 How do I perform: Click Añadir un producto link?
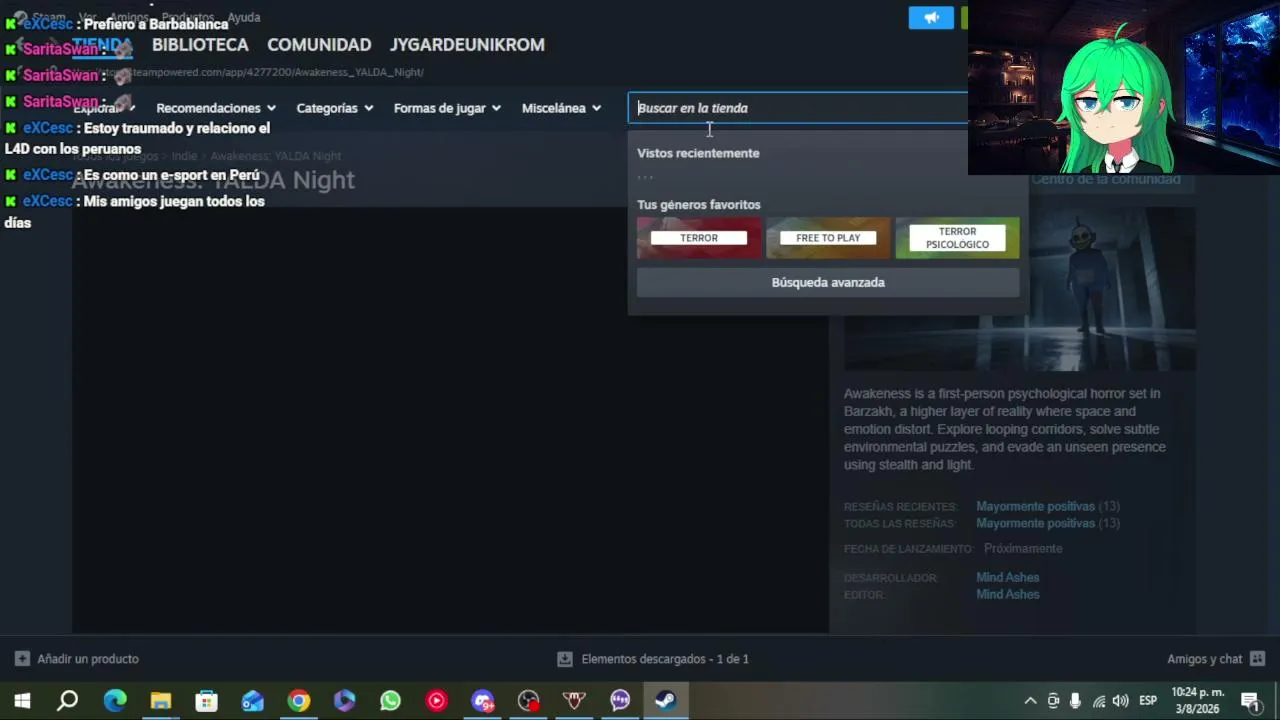[x=88, y=659]
